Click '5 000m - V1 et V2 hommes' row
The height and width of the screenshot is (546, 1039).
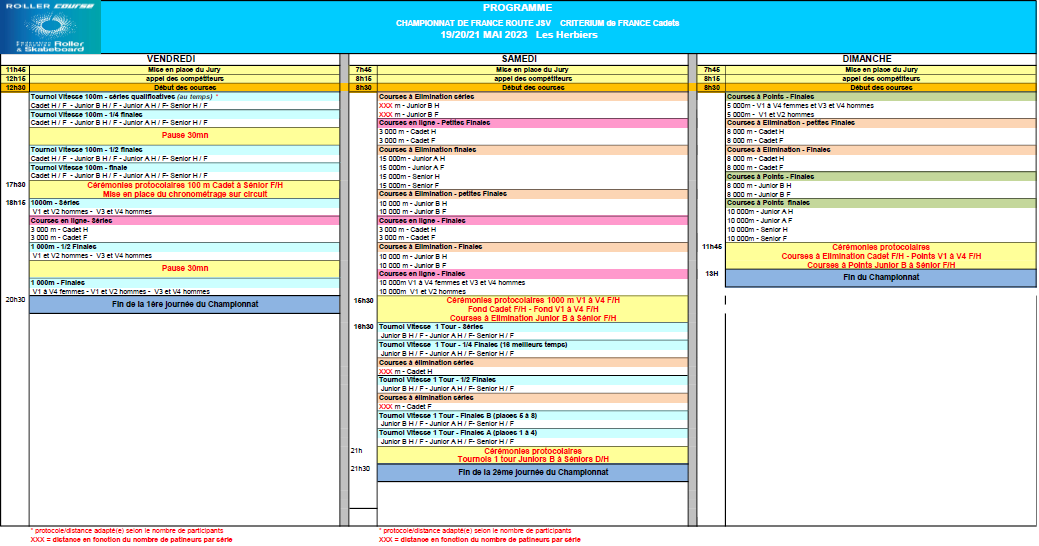click(881, 115)
